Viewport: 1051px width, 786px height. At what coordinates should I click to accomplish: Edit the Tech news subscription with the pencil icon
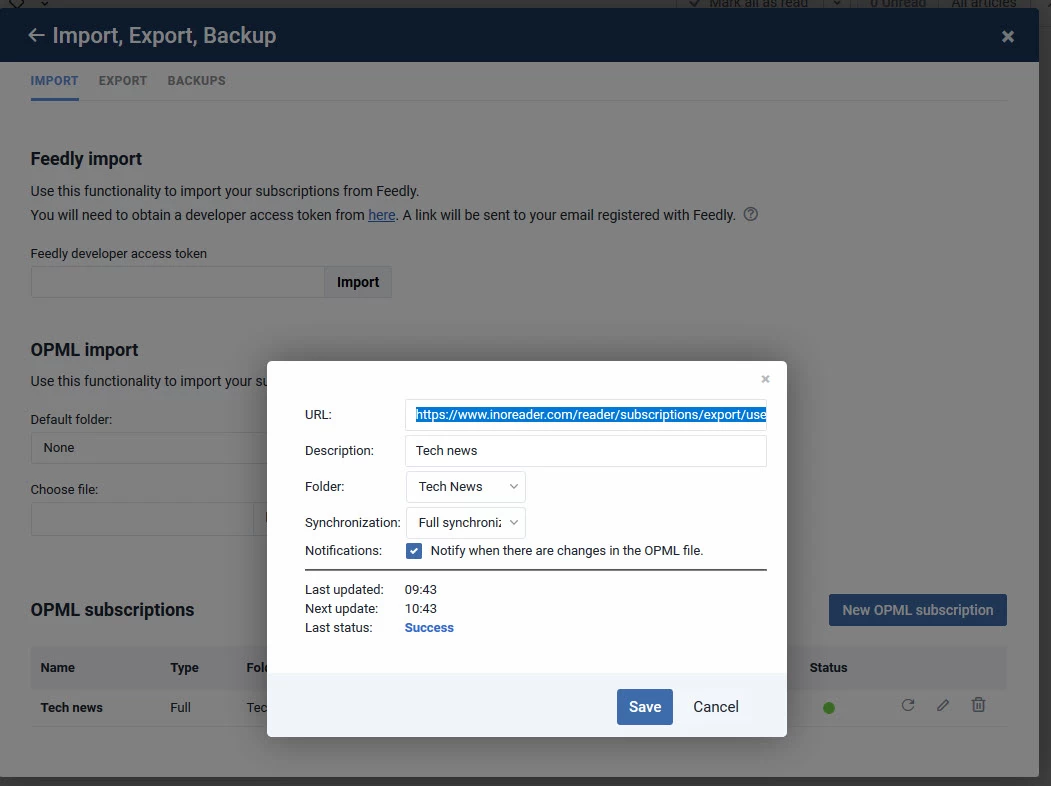942,705
